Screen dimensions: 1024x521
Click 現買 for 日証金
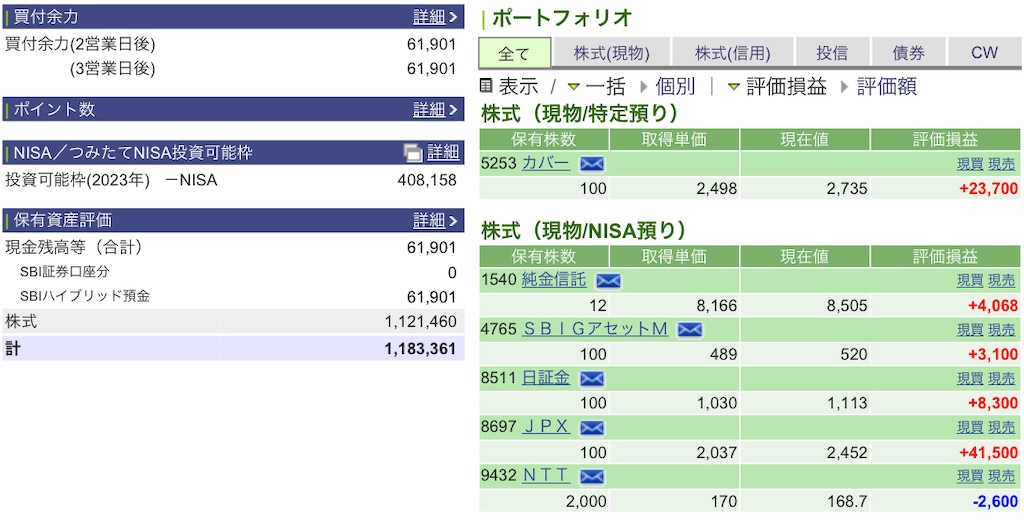coord(970,379)
